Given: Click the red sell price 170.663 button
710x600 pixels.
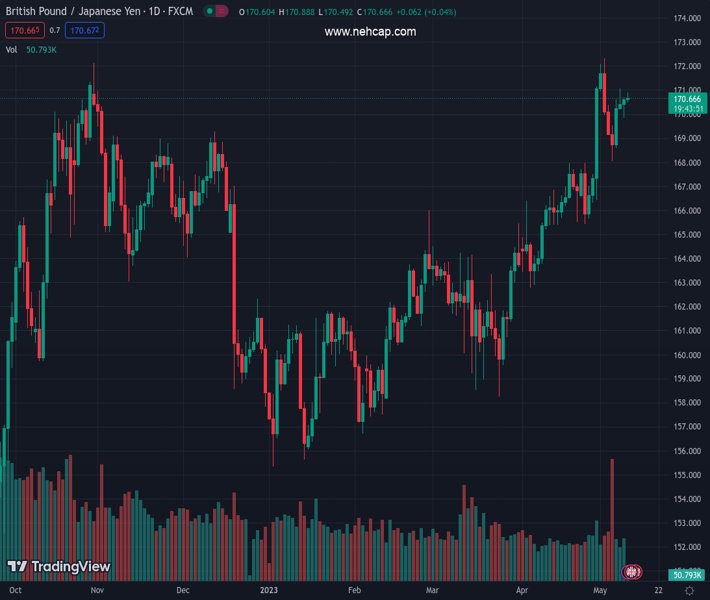Looking at the screenshot, I should pyautogui.click(x=23, y=30).
